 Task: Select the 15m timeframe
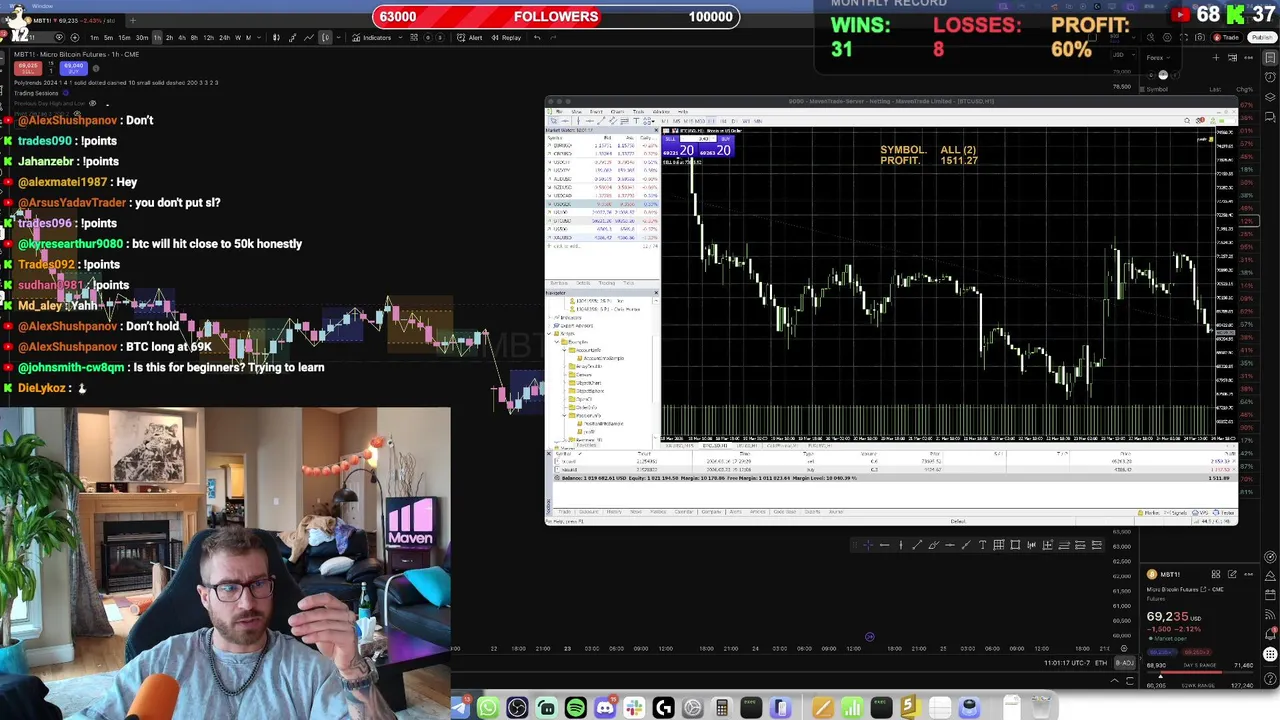point(124,37)
